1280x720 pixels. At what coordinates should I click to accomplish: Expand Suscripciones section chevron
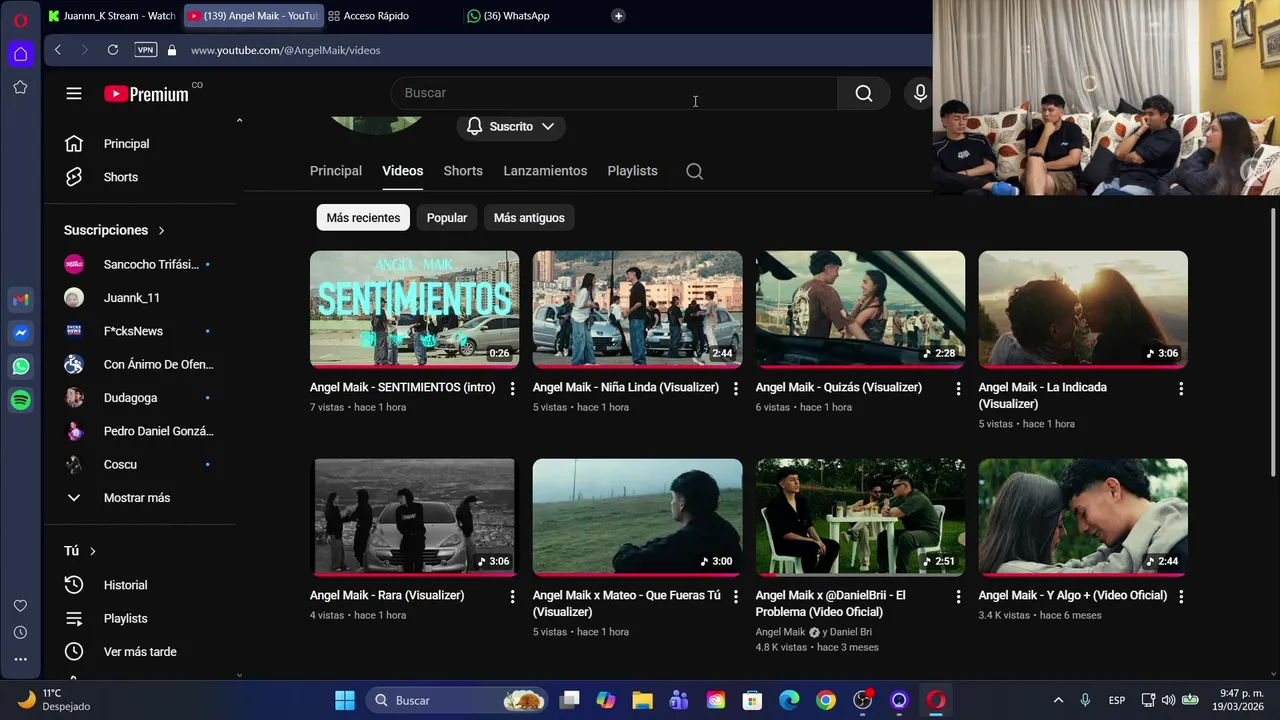click(161, 230)
